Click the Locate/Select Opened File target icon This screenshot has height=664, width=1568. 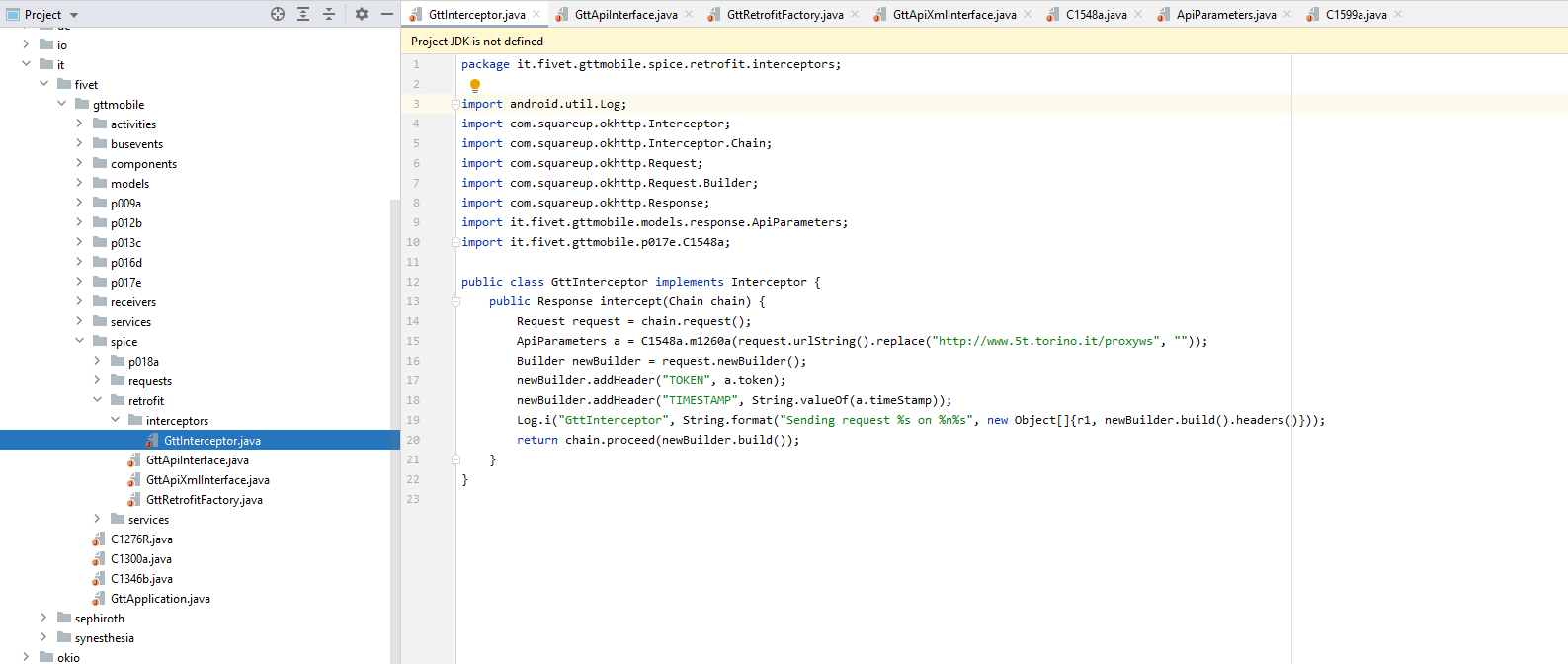point(278,14)
